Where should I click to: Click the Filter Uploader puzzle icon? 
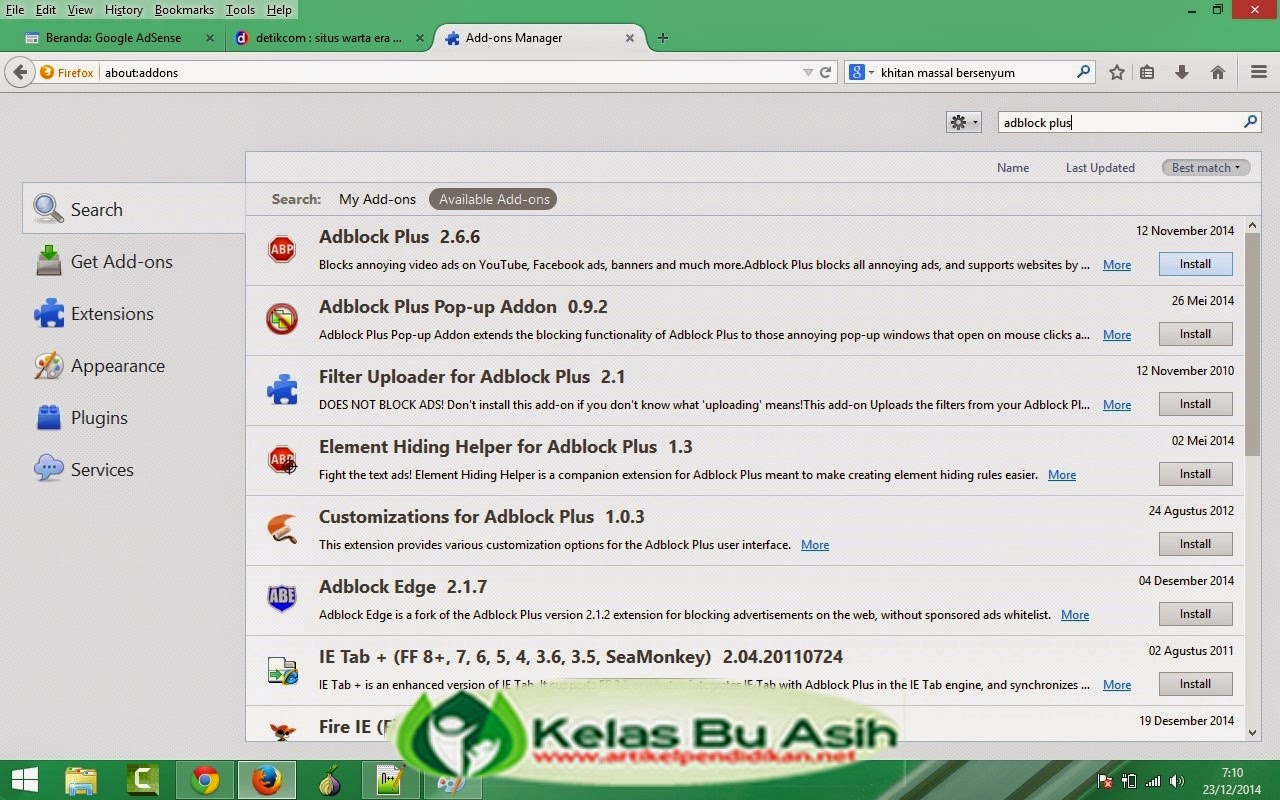[282, 389]
